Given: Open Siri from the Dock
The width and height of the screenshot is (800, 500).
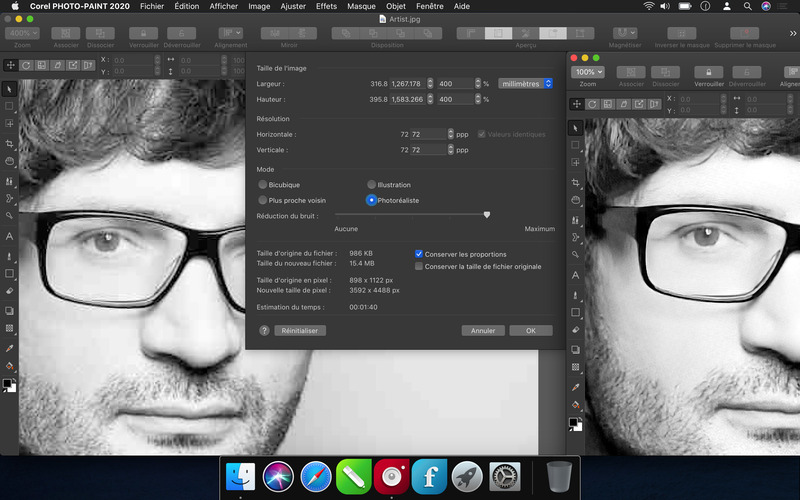Looking at the screenshot, I should point(278,477).
